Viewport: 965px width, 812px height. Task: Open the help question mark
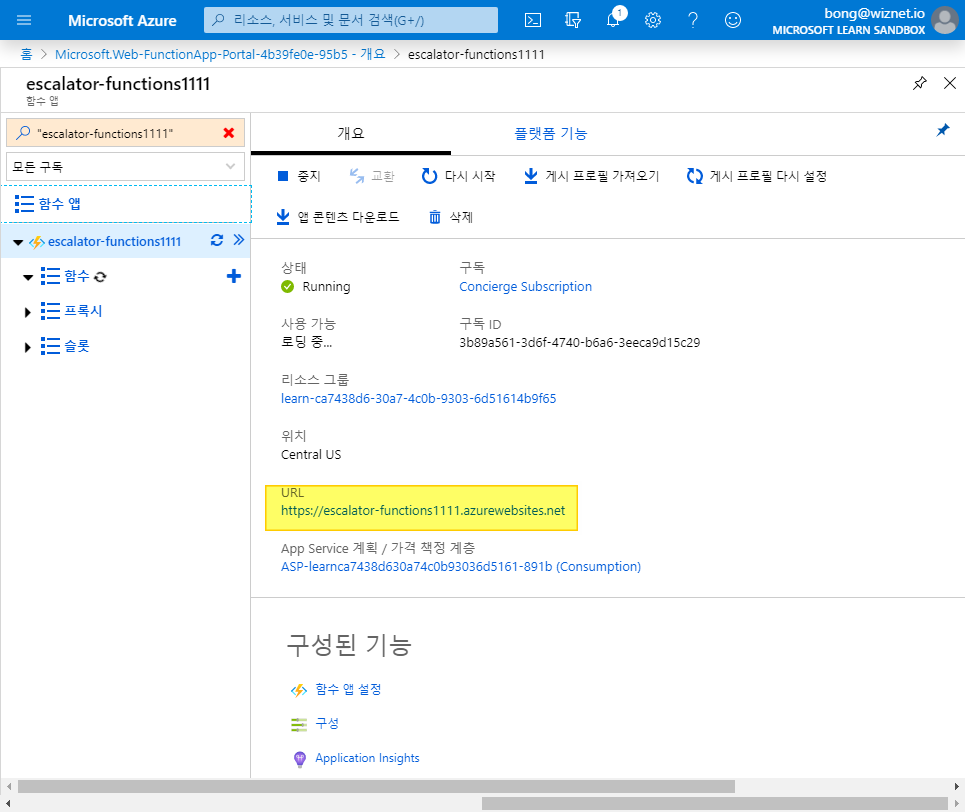[693, 20]
